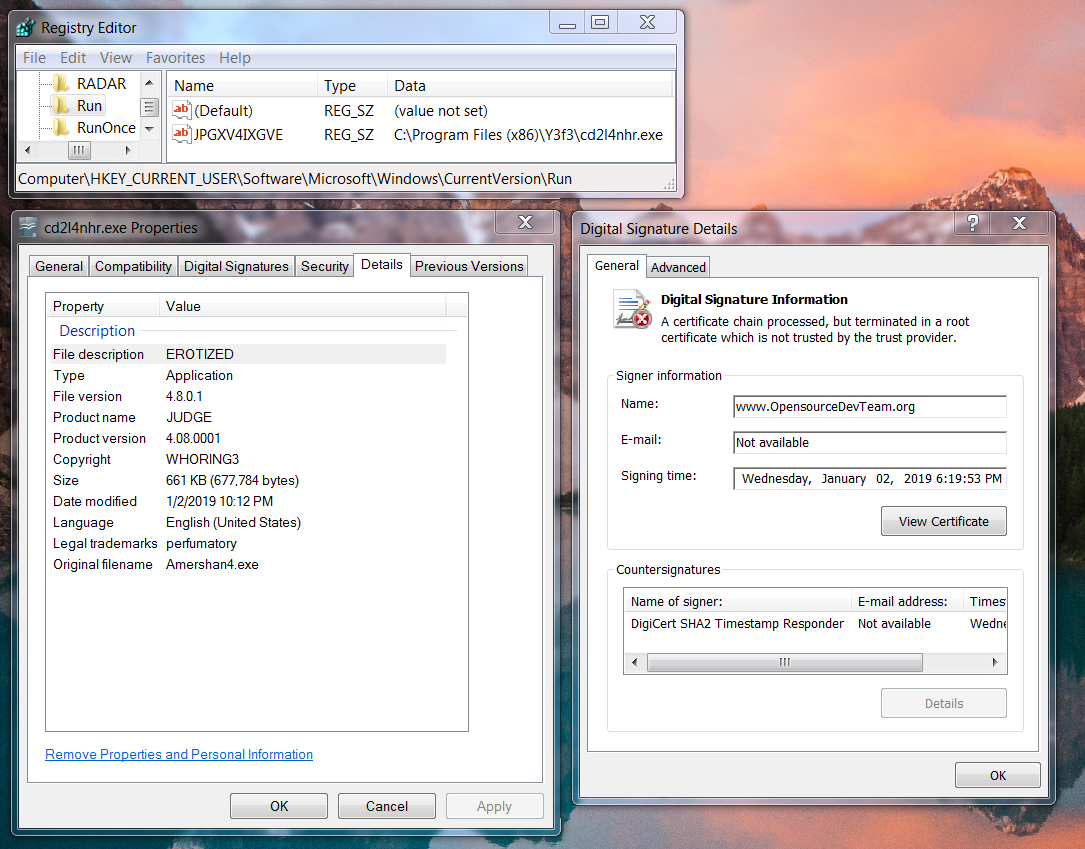The image size is (1085, 849).
Task: Select the Product name value JUDGE
Action: pyautogui.click(x=189, y=417)
